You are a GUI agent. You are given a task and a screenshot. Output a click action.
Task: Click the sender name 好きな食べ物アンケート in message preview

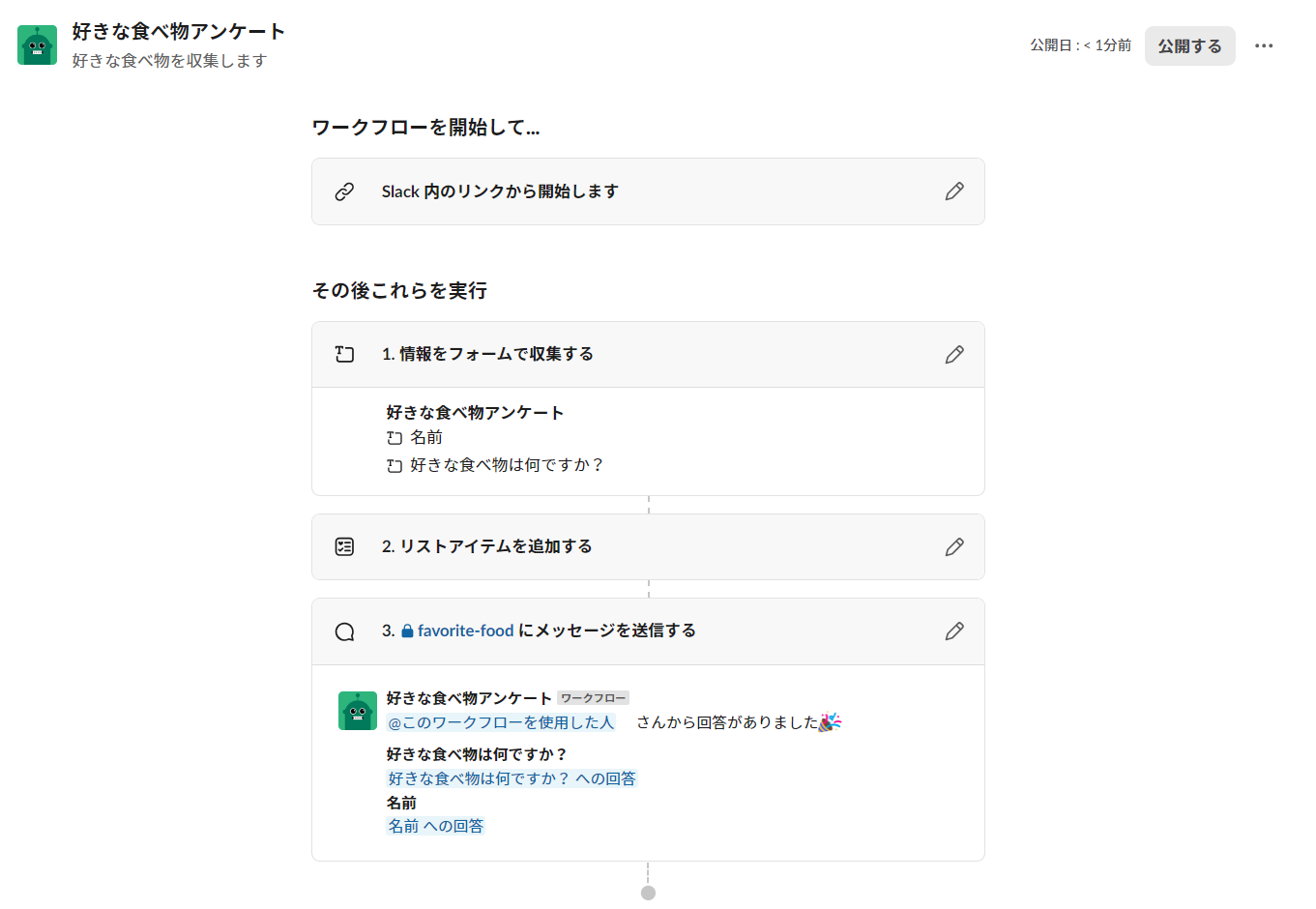click(x=469, y=698)
